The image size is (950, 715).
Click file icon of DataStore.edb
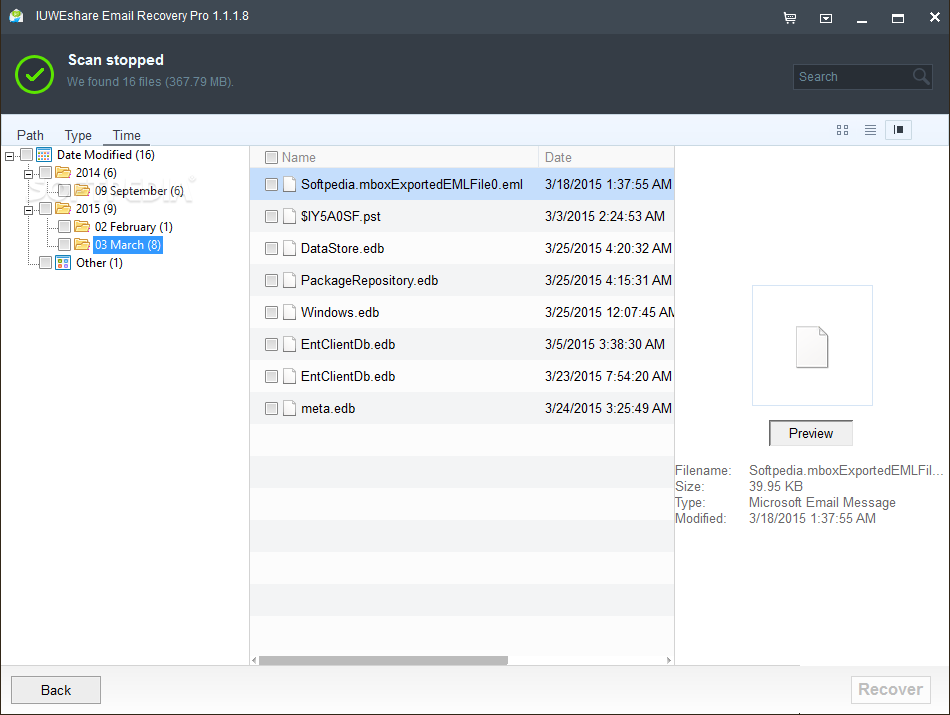point(290,248)
